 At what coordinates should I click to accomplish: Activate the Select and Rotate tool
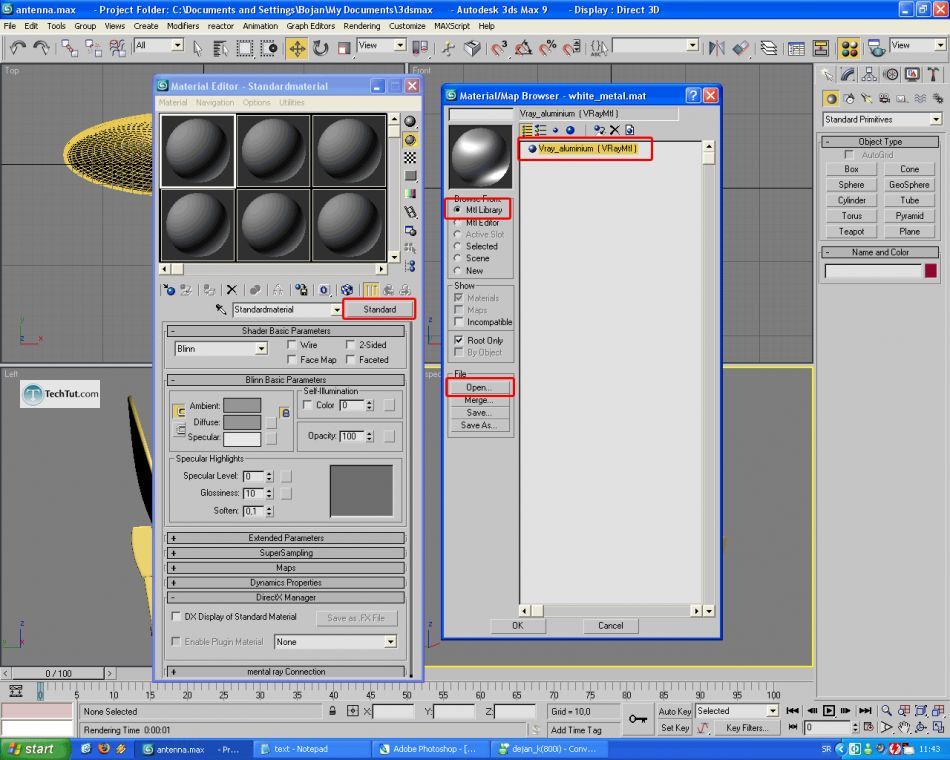321,48
